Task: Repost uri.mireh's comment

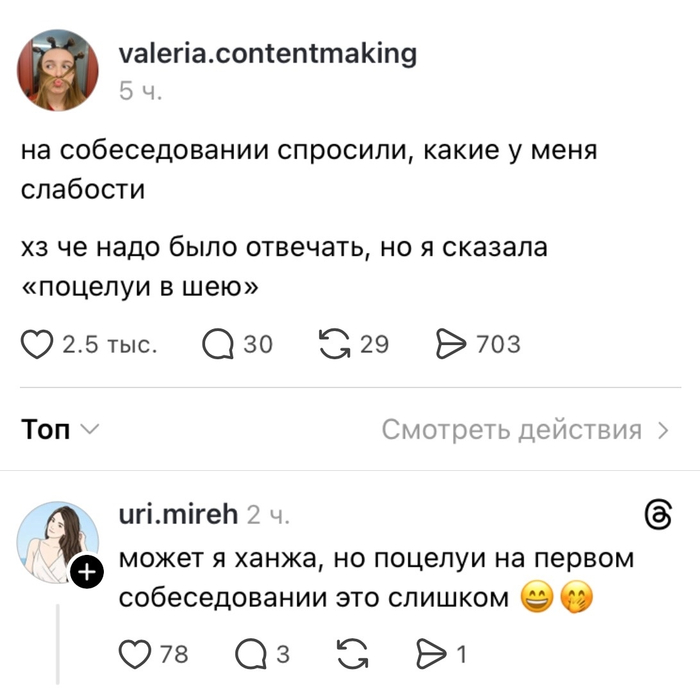Action: coord(353,654)
